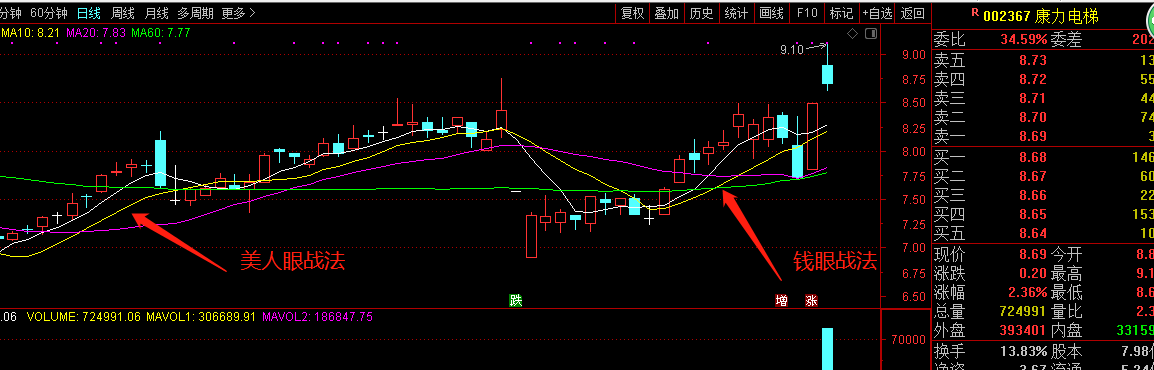Click the green 跌 marker badge
1154x370 pixels.
(517, 300)
